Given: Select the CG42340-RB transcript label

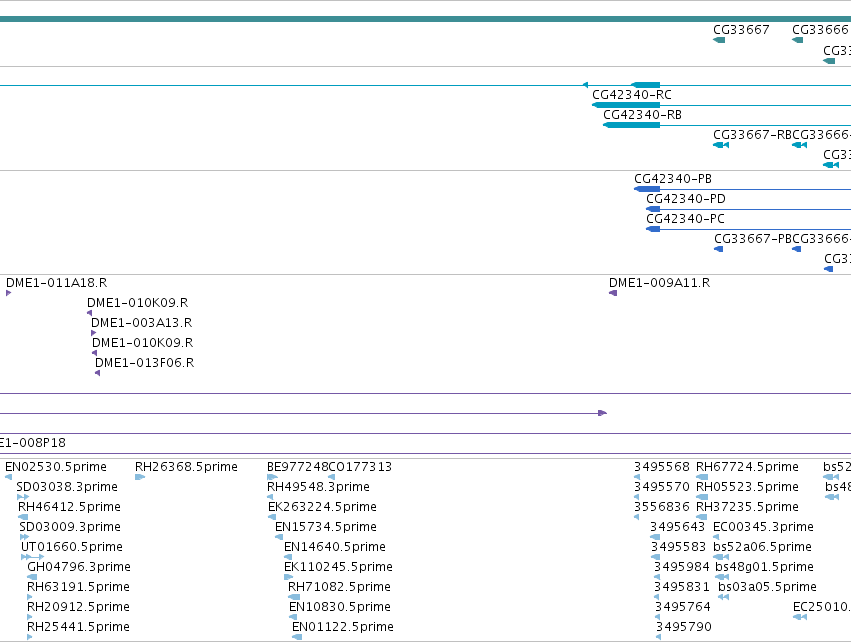Looking at the screenshot, I should [643, 115].
